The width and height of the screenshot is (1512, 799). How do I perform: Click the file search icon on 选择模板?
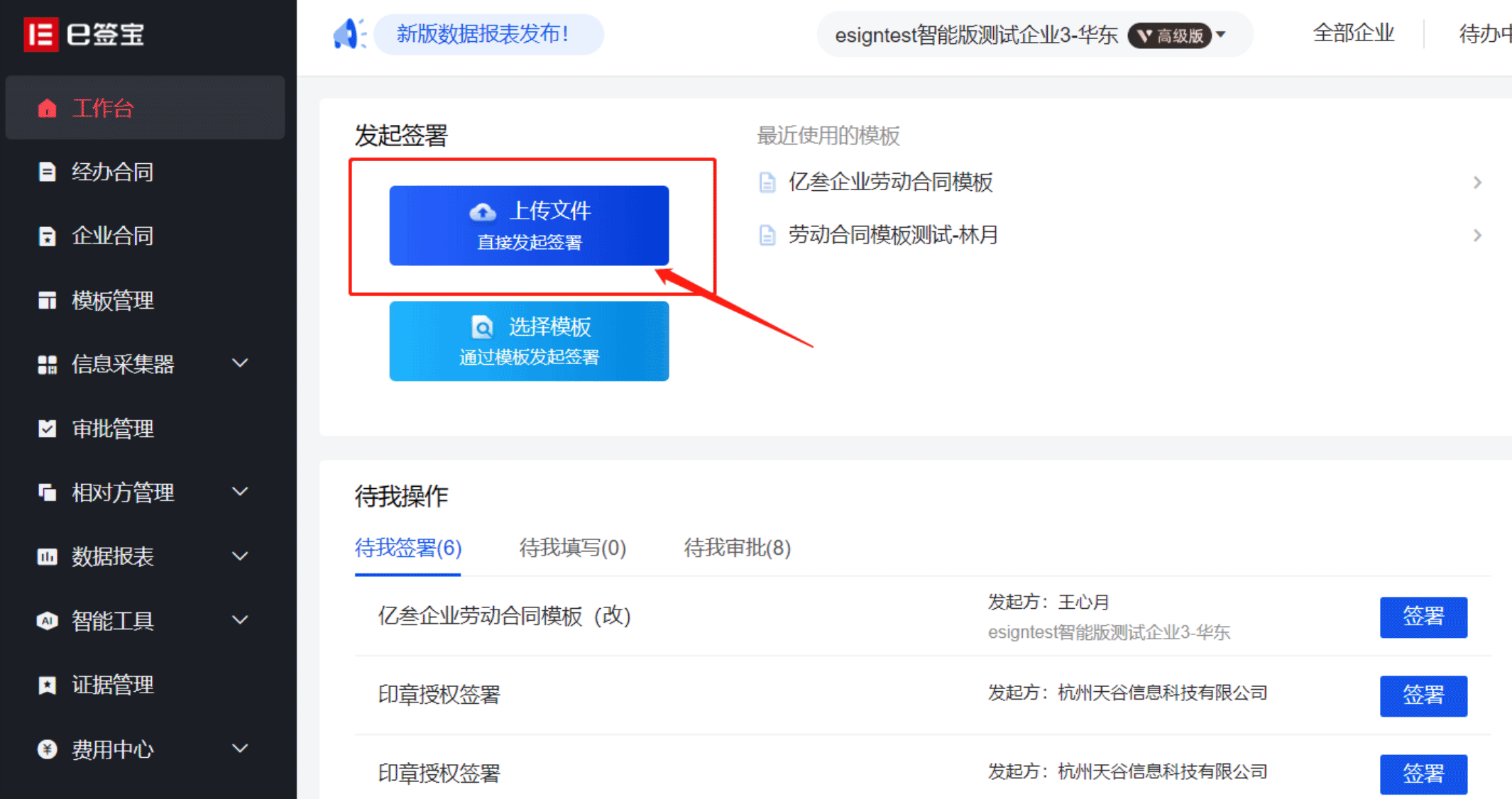click(x=483, y=327)
